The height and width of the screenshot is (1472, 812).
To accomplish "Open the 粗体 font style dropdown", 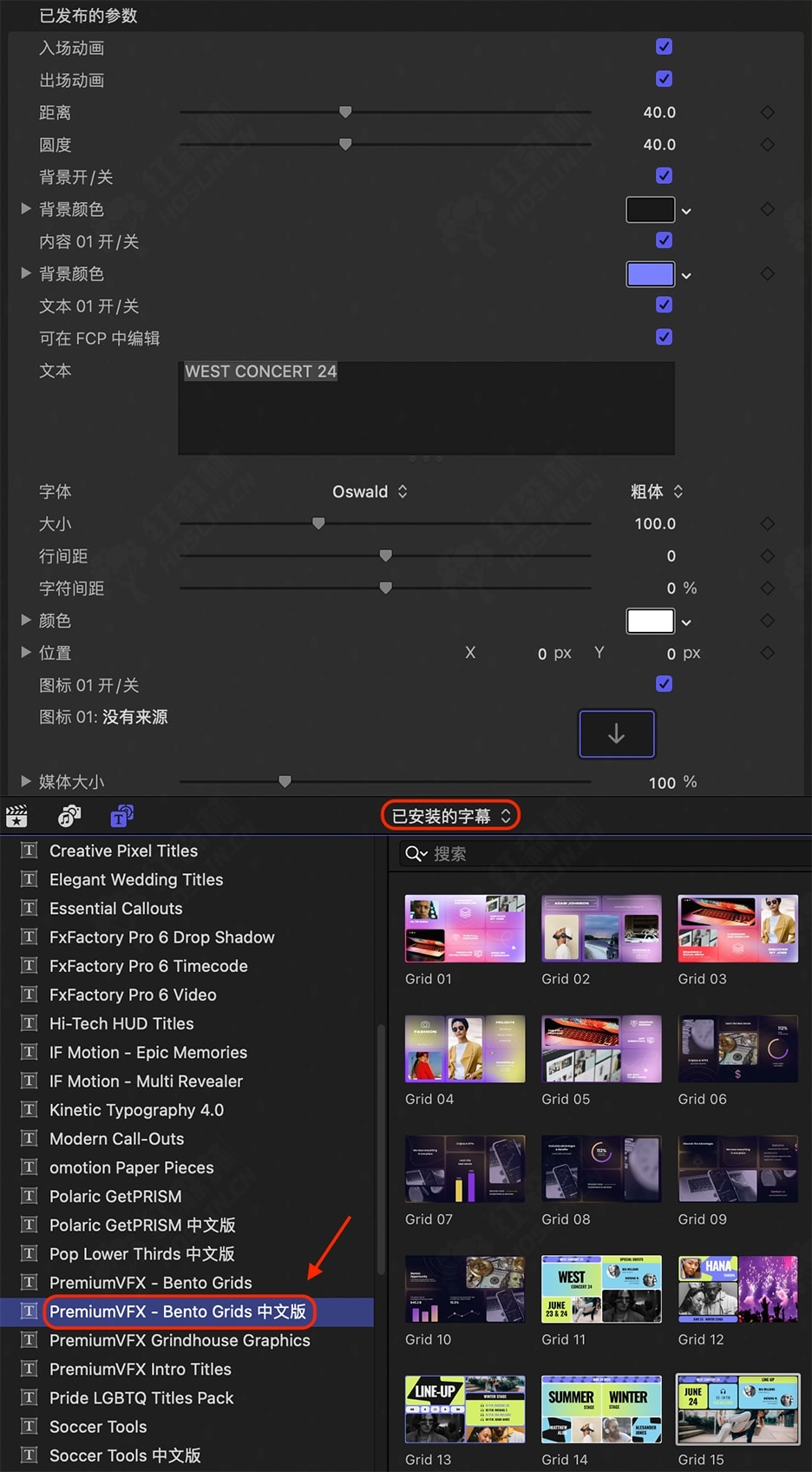I will (x=657, y=491).
